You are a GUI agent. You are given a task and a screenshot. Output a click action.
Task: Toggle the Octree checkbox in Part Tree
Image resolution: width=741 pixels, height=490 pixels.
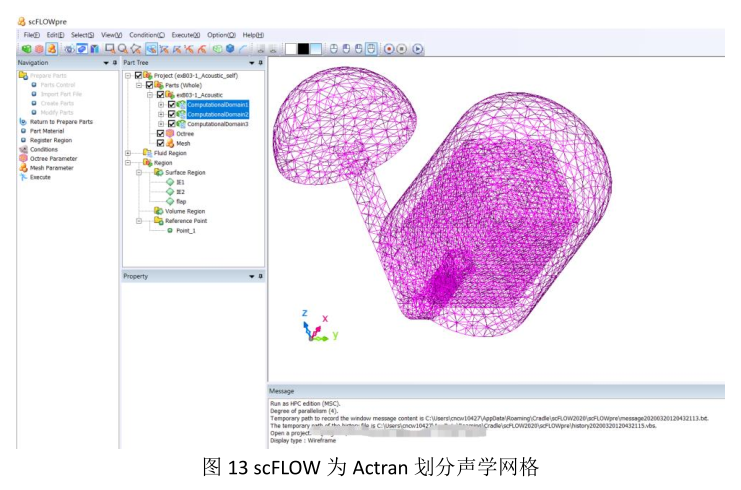tap(160, 134)
